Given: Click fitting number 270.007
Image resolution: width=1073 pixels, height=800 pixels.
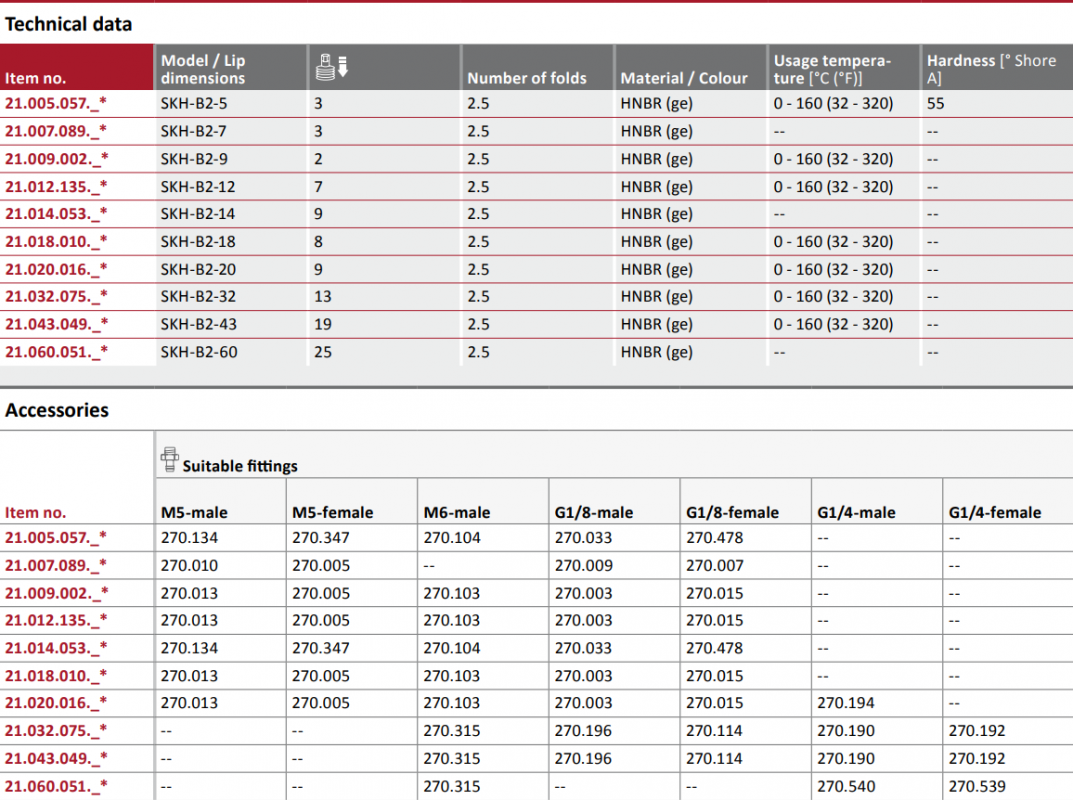Looking at the screenshot, I should coord(715,565).
